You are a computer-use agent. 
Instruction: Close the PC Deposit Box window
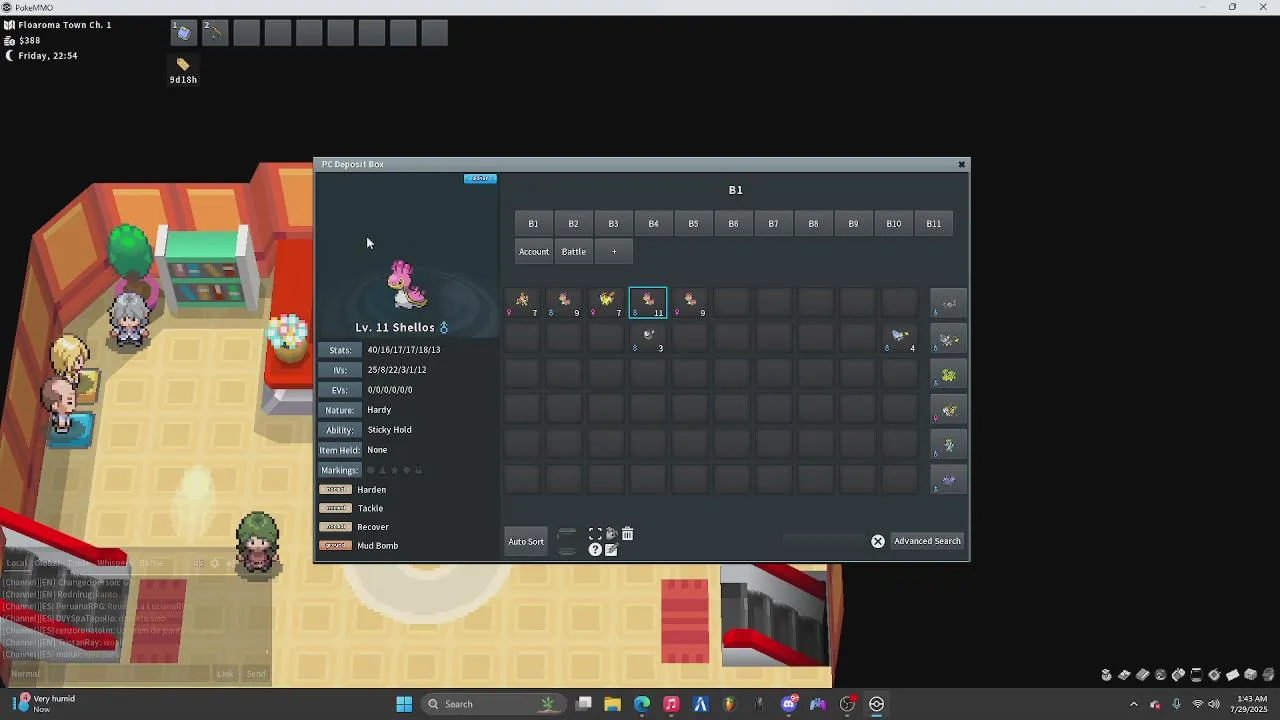click(x=962, y=164)
